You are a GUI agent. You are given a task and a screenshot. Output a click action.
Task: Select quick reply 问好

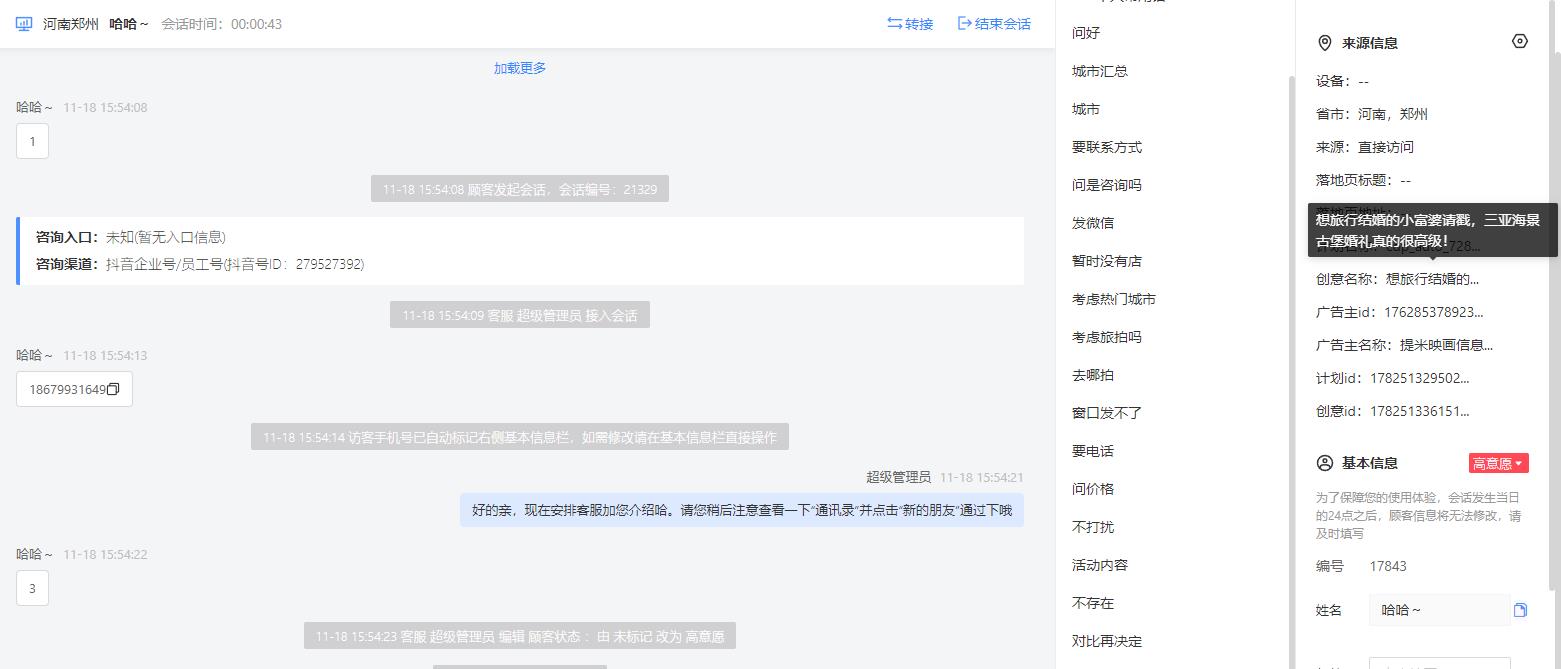1086,33
